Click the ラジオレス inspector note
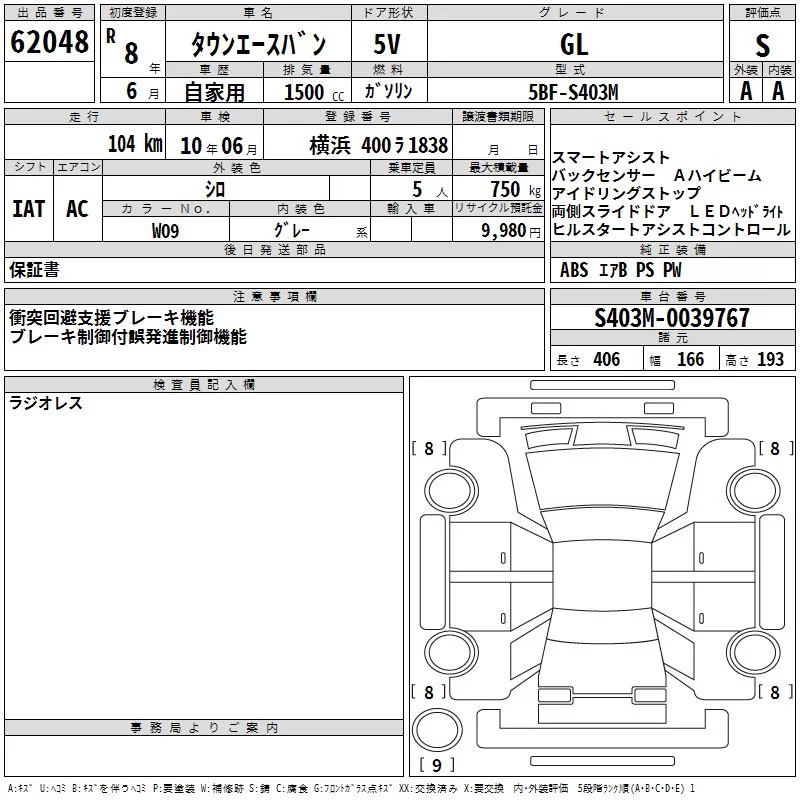 pyautogui.click(x=46, y=403)
